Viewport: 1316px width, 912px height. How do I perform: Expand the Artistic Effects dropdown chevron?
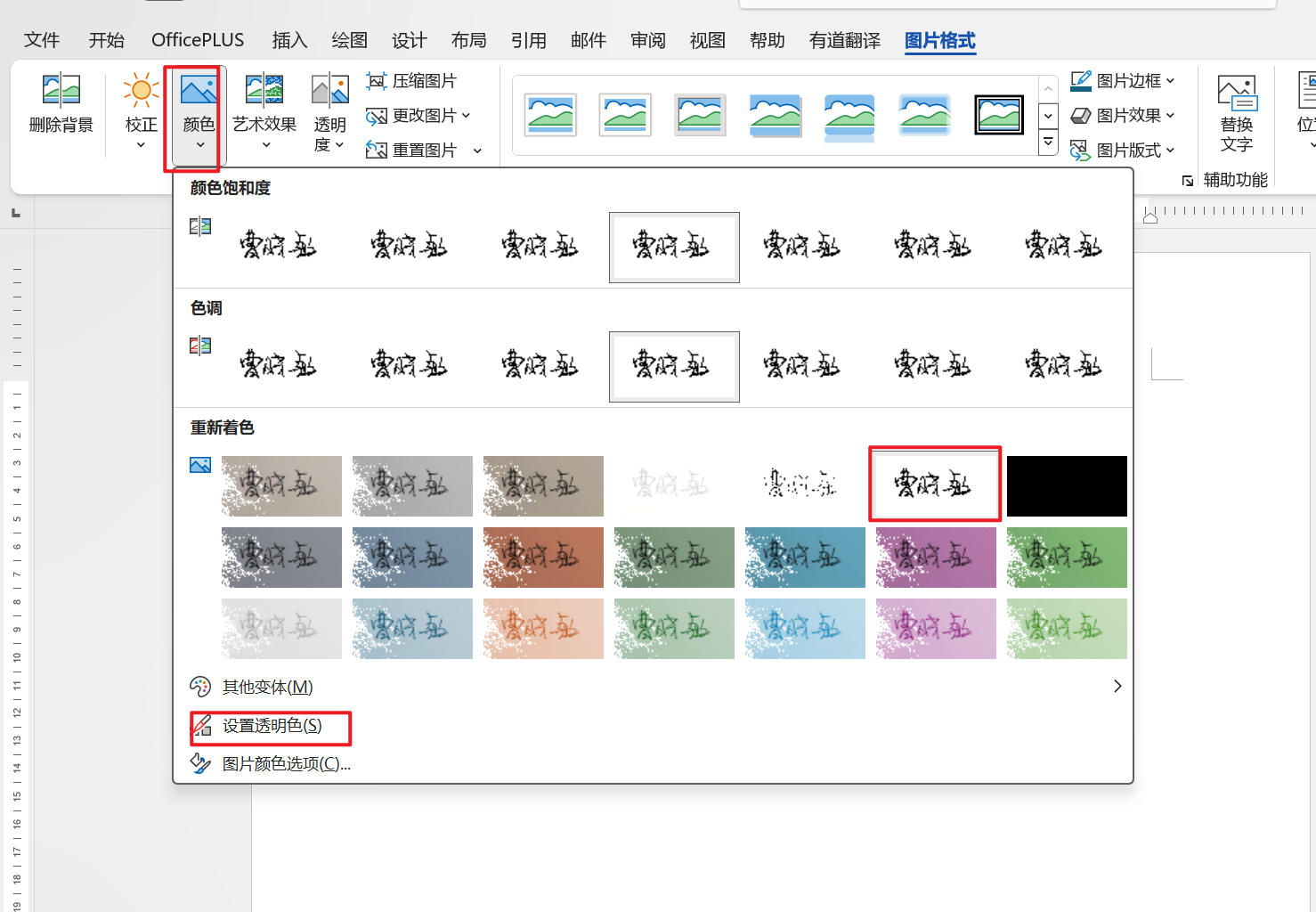pyautogui.click(x=265, y=145)
